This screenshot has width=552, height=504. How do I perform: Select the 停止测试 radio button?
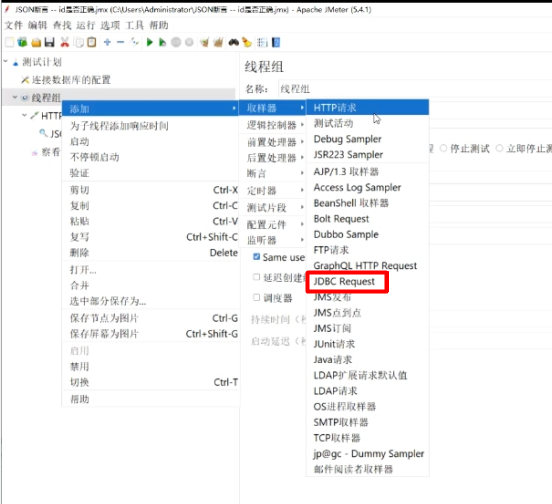click(444, 149)
